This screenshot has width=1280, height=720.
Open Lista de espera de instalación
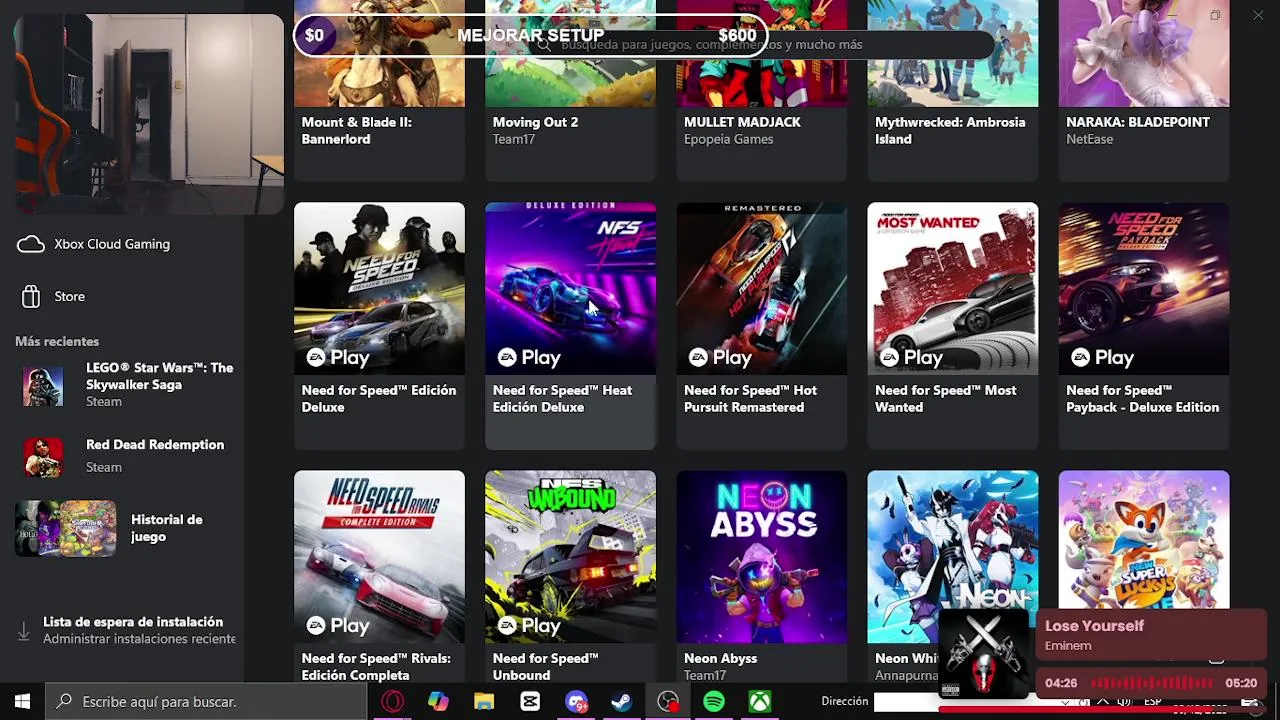point(128,630)
